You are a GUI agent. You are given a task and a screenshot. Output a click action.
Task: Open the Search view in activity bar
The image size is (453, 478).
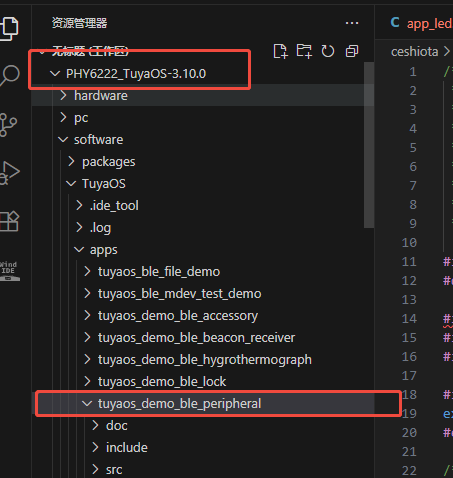coord(9,76)
